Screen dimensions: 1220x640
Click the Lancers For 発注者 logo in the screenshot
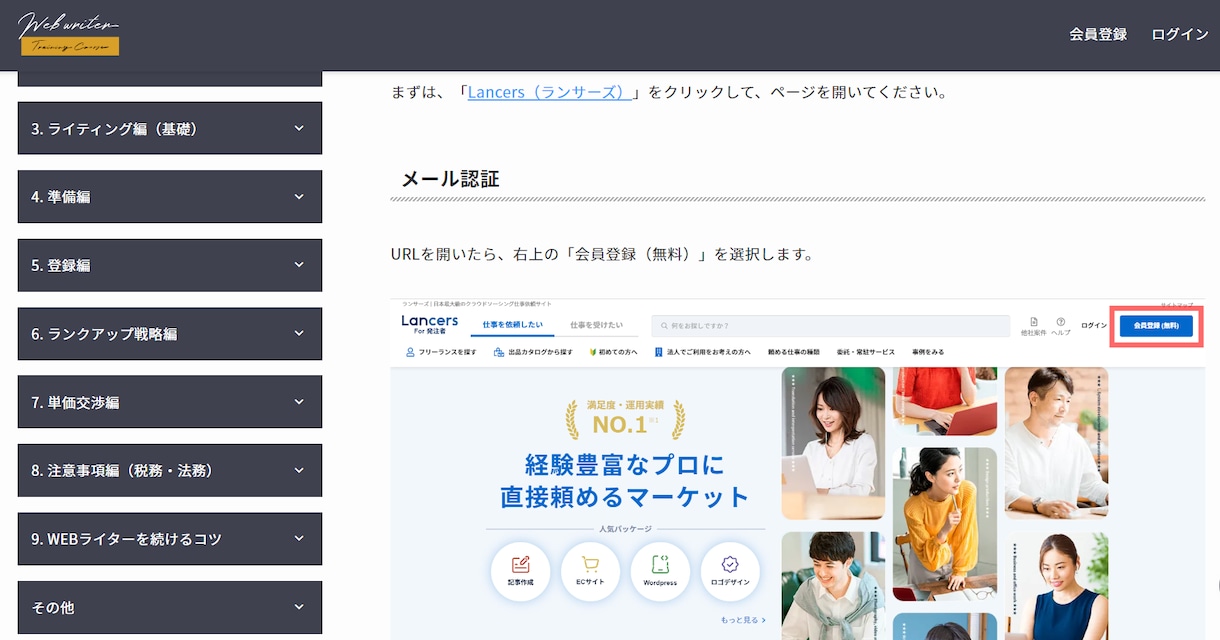[430, 324]
